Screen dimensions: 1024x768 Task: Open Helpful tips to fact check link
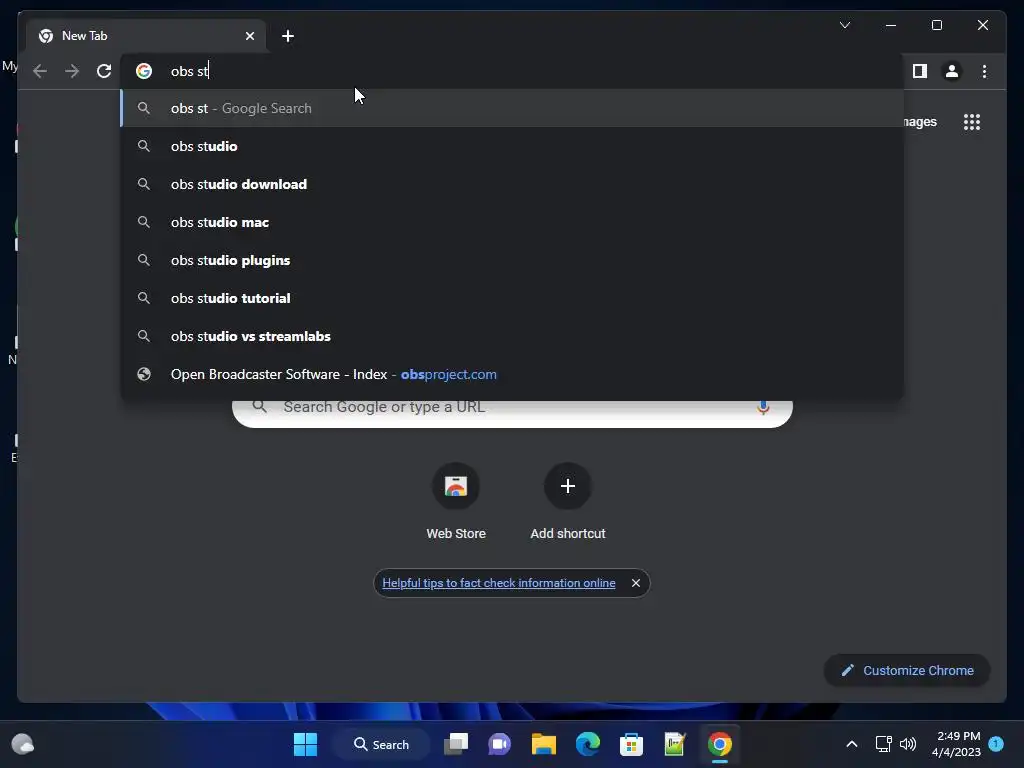click(498, 583)
